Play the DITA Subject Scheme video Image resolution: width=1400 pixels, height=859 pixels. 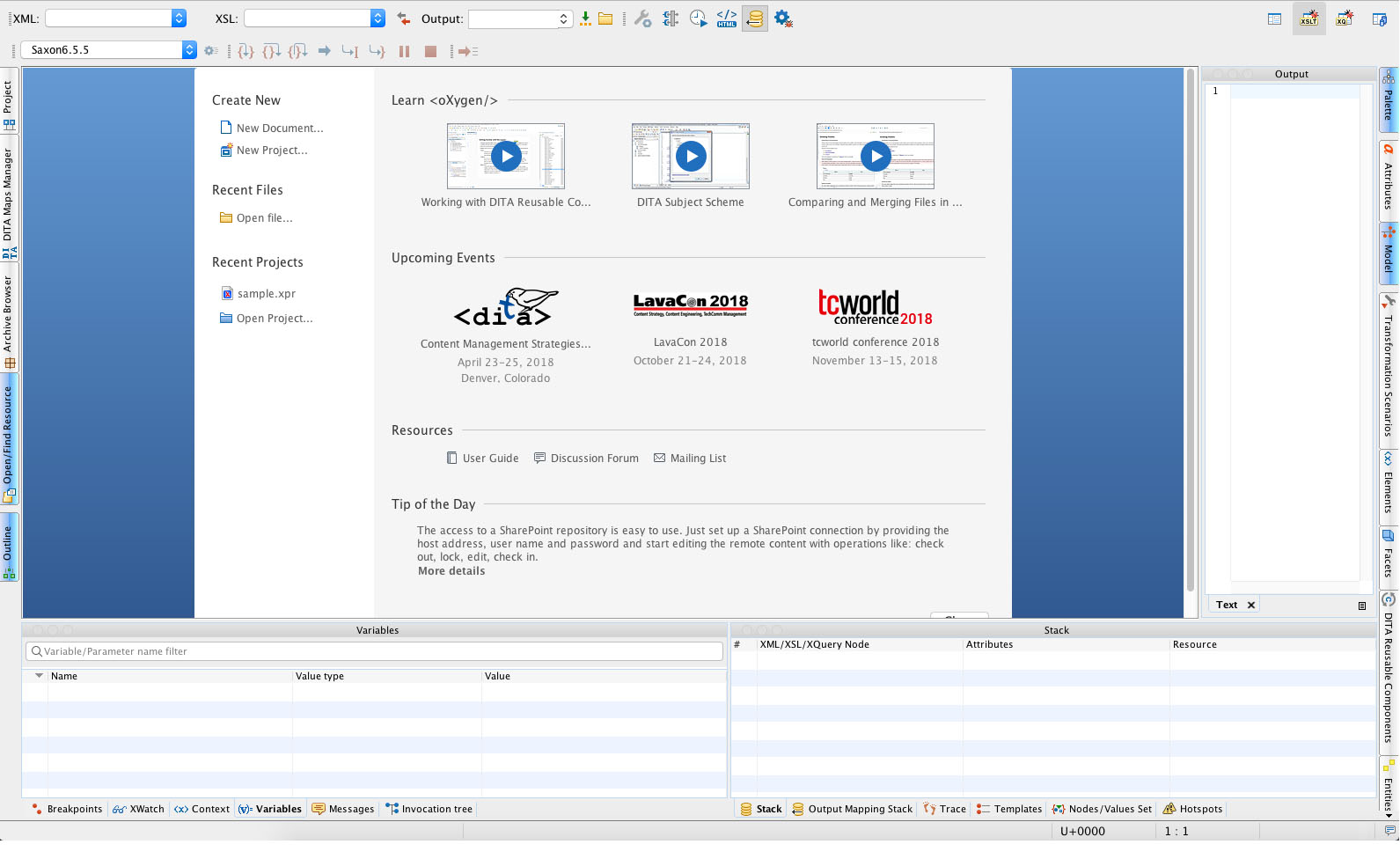point(691,157)
